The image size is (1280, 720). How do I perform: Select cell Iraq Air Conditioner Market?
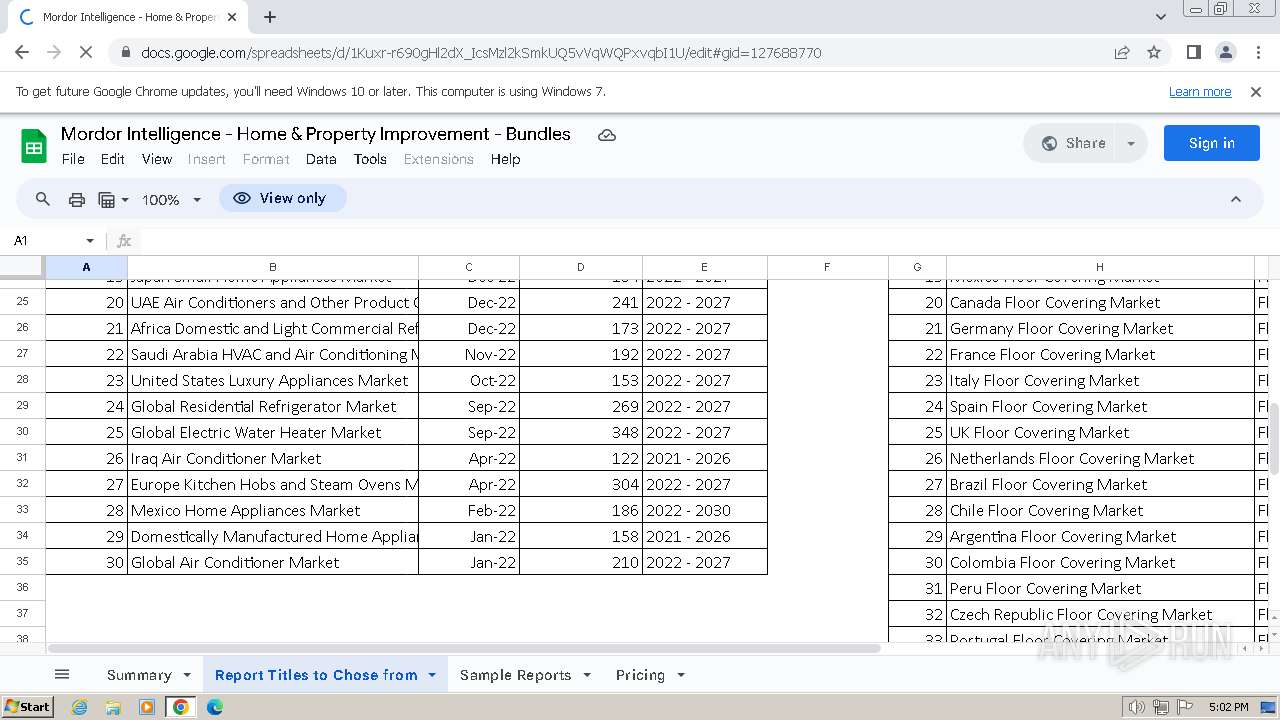(x=273, y=458)
